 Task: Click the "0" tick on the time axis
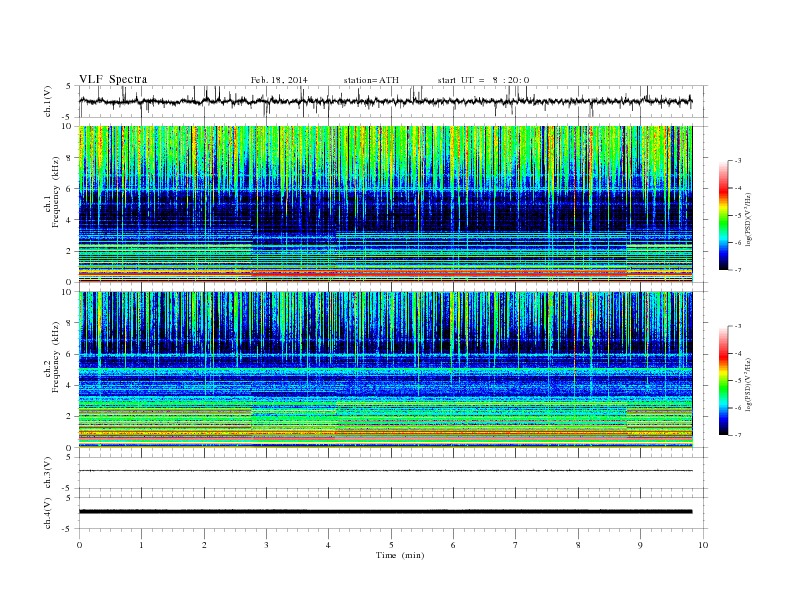[79, 545]
